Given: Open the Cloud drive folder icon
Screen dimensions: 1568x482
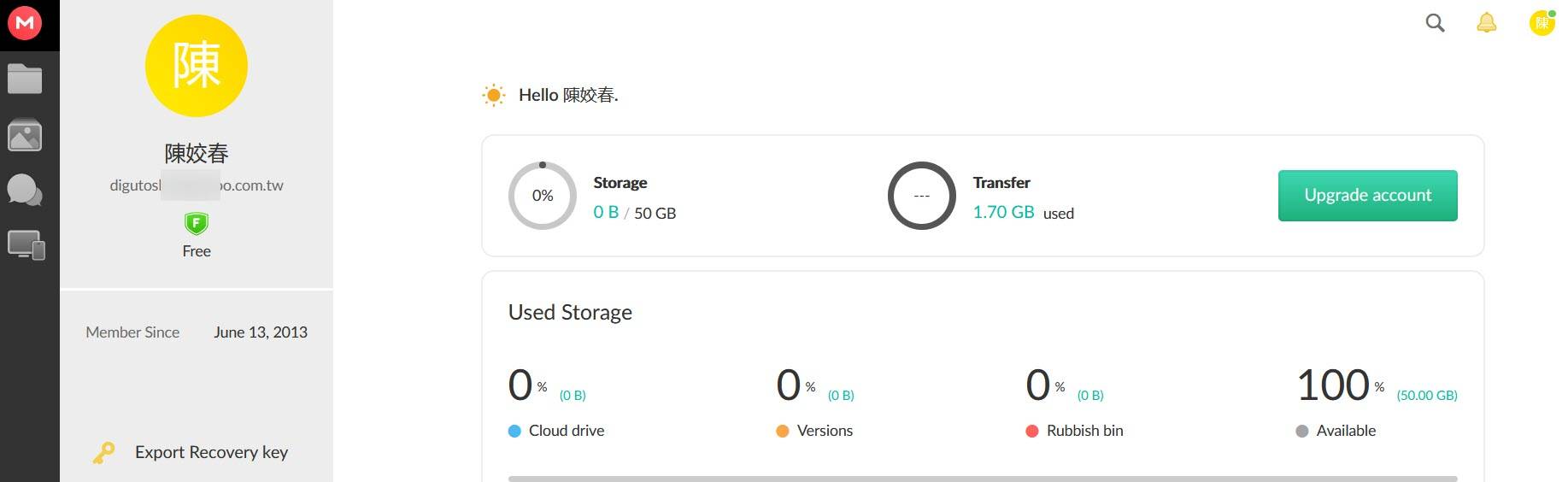Looking at the screenshot, I should (x=25, y=79).
